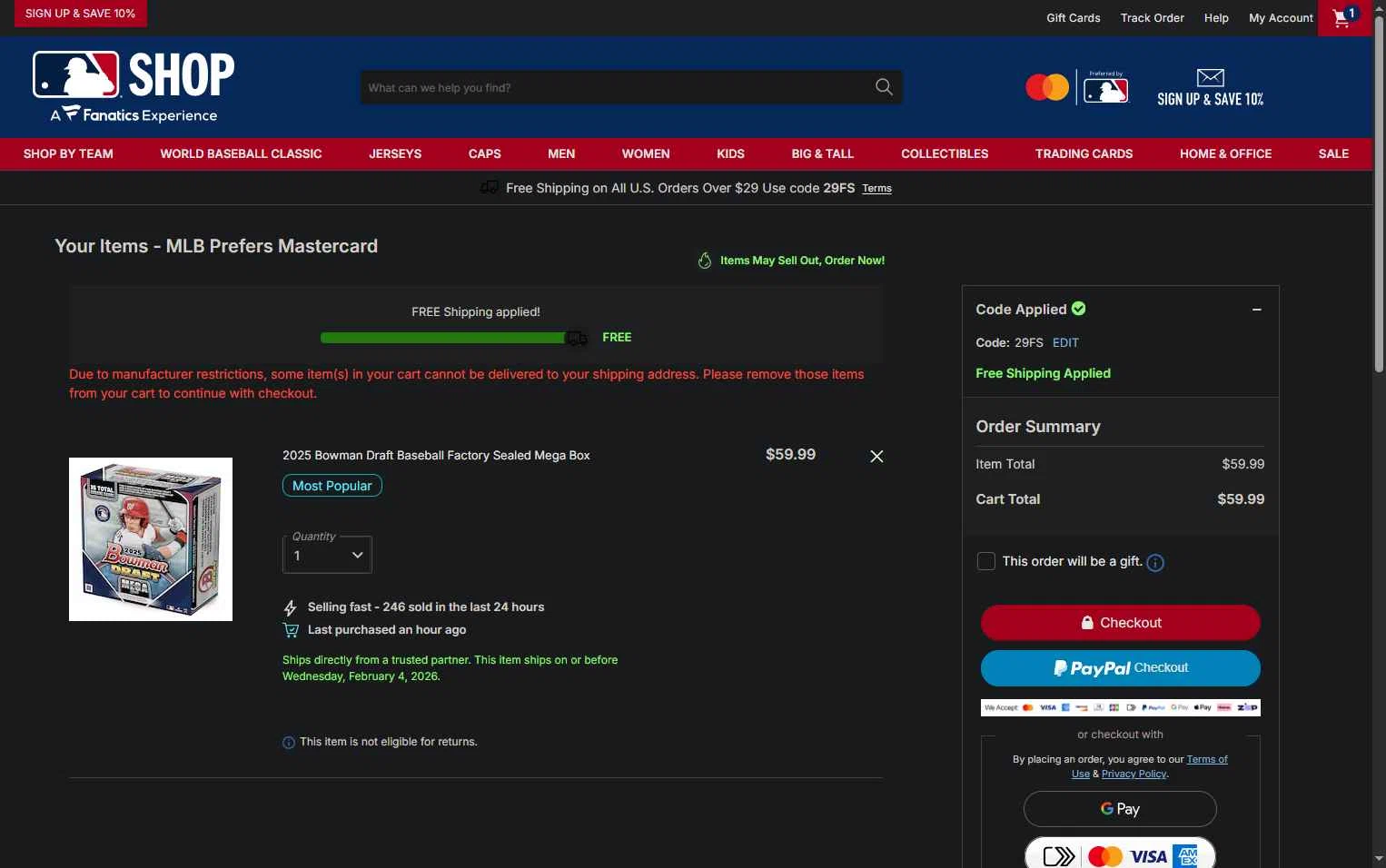Click the envelope sign-up icon

tap(1210, 78)
